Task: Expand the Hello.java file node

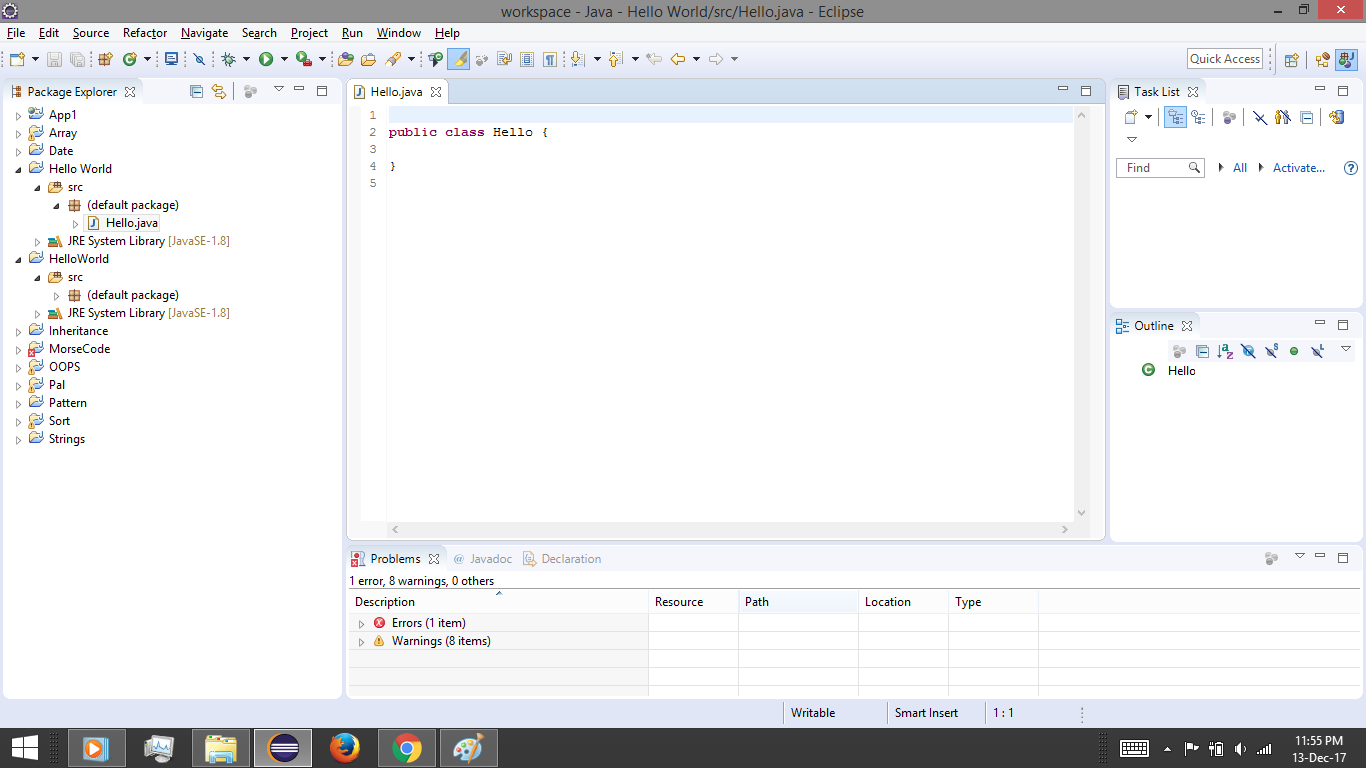Action: pos(75,224)
